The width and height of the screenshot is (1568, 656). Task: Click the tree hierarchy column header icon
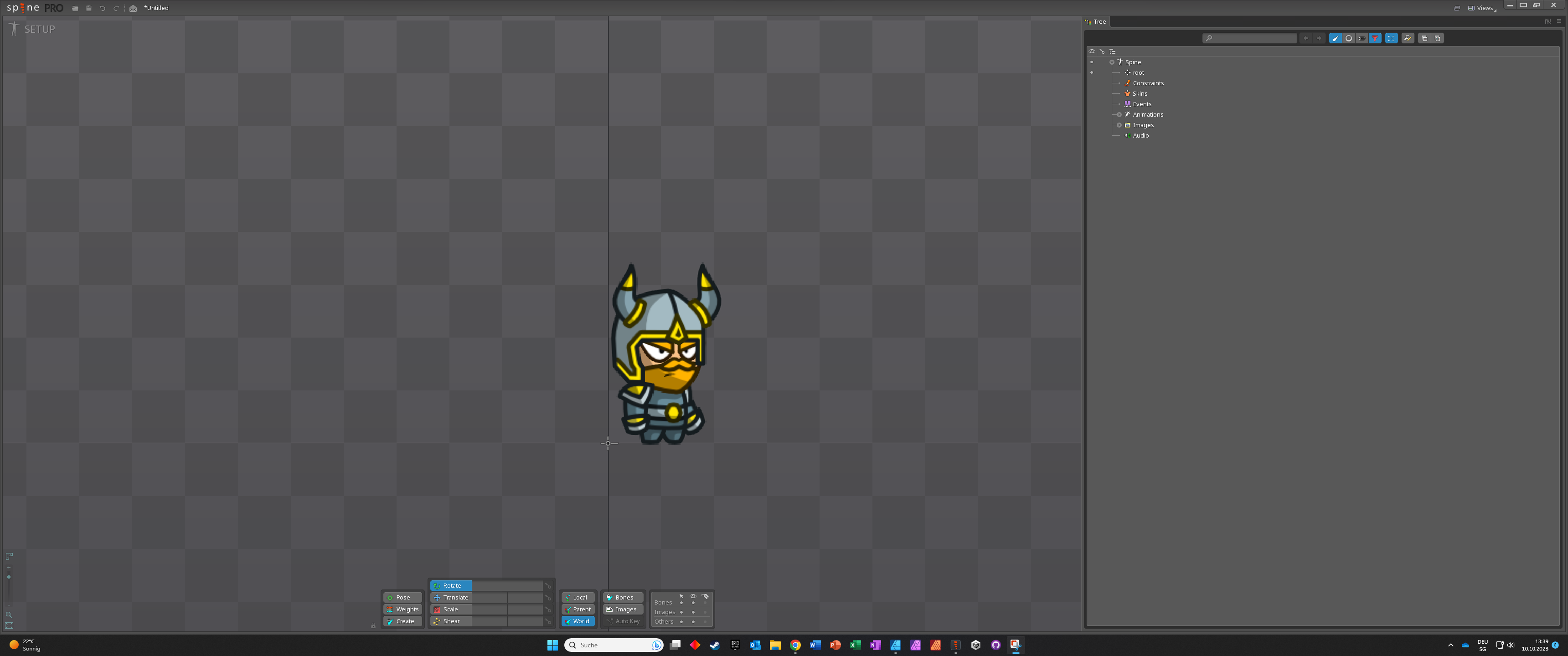(x=1113, y=51)
